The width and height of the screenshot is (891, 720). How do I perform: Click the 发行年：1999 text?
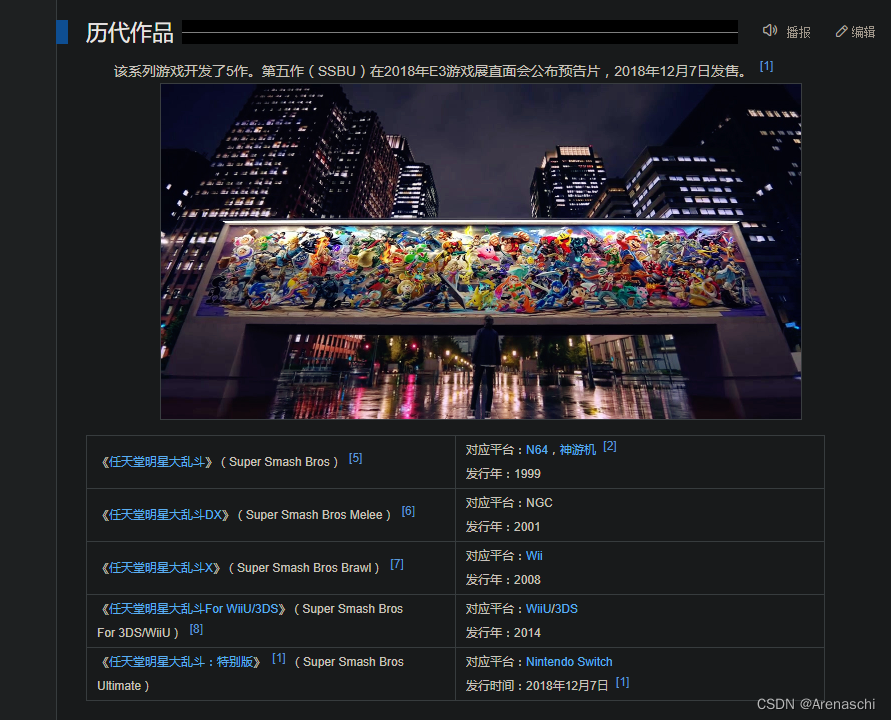click(503, 474)
